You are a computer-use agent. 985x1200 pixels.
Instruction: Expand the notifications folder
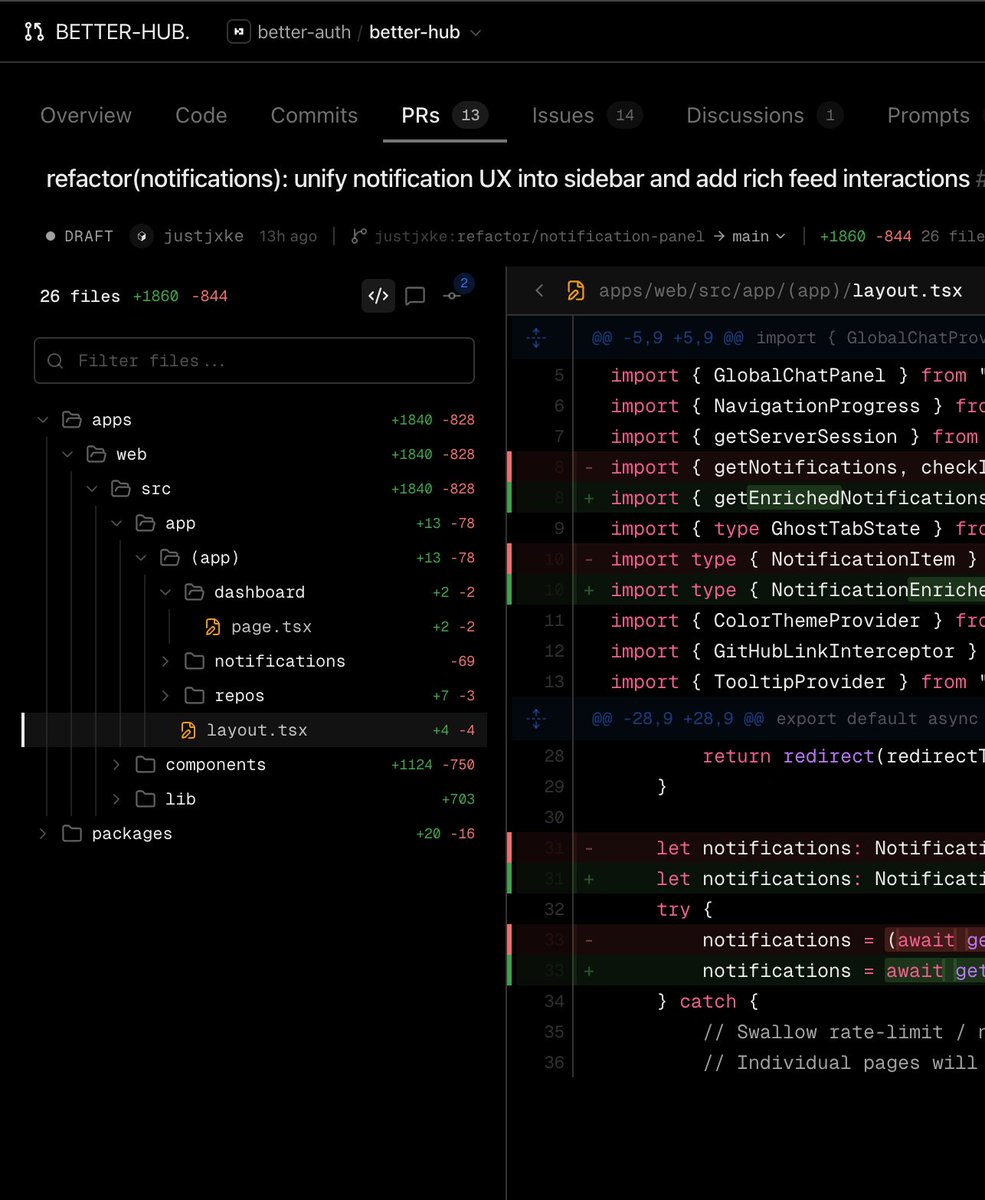pos(166,661)
